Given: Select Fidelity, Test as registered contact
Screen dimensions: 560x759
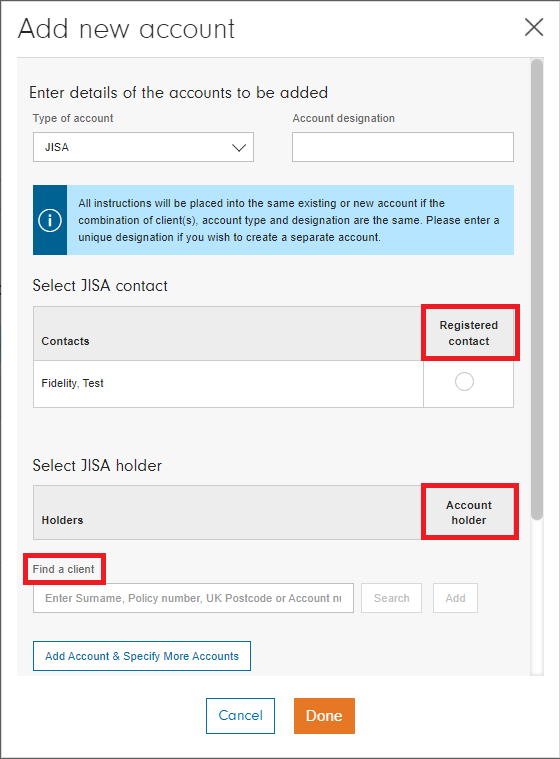Looking at the screenshot, I should coord(464,381).
